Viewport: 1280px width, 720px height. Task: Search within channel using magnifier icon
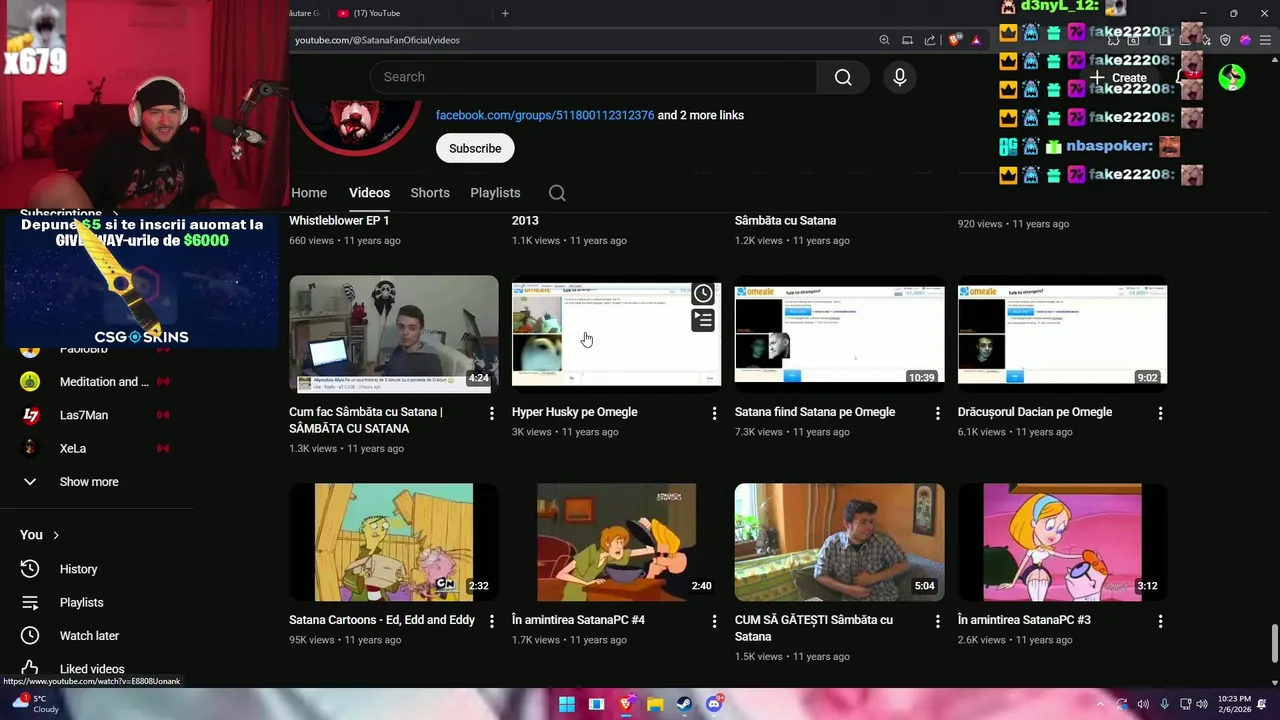click(x=557, y=193)
